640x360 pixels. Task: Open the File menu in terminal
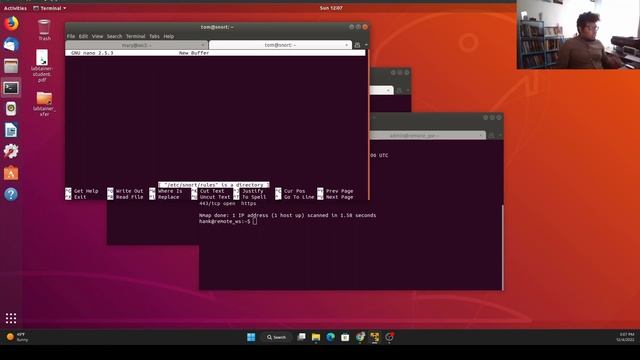coord(71,36)
